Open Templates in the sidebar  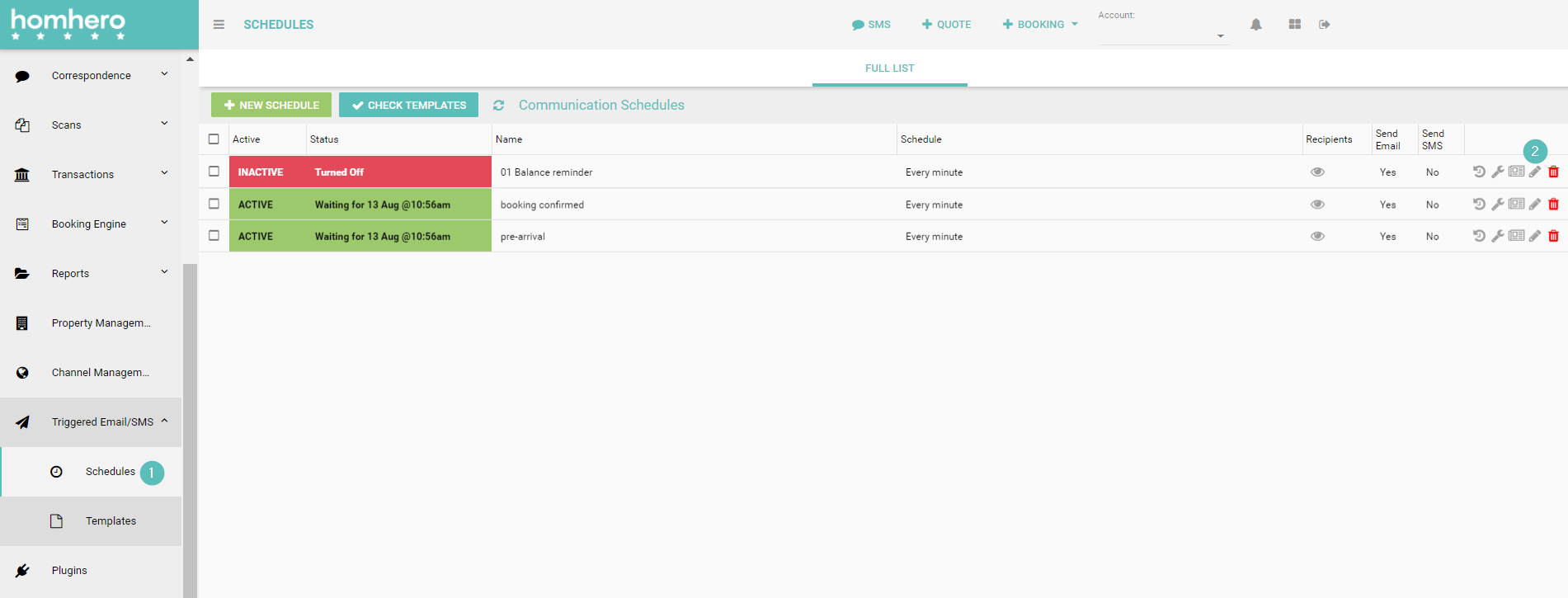(x=111, y=521)
